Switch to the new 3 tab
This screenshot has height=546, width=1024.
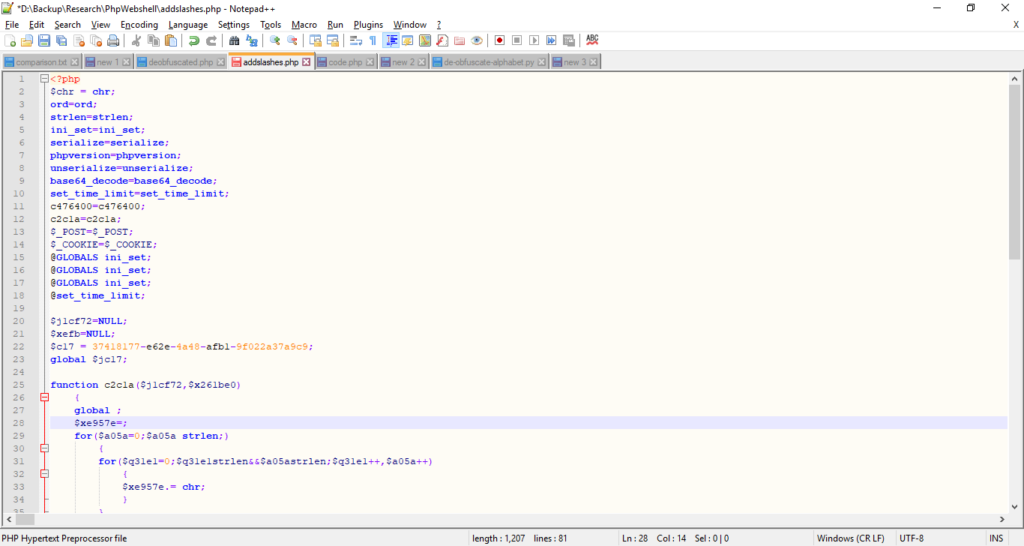[575, 62]
